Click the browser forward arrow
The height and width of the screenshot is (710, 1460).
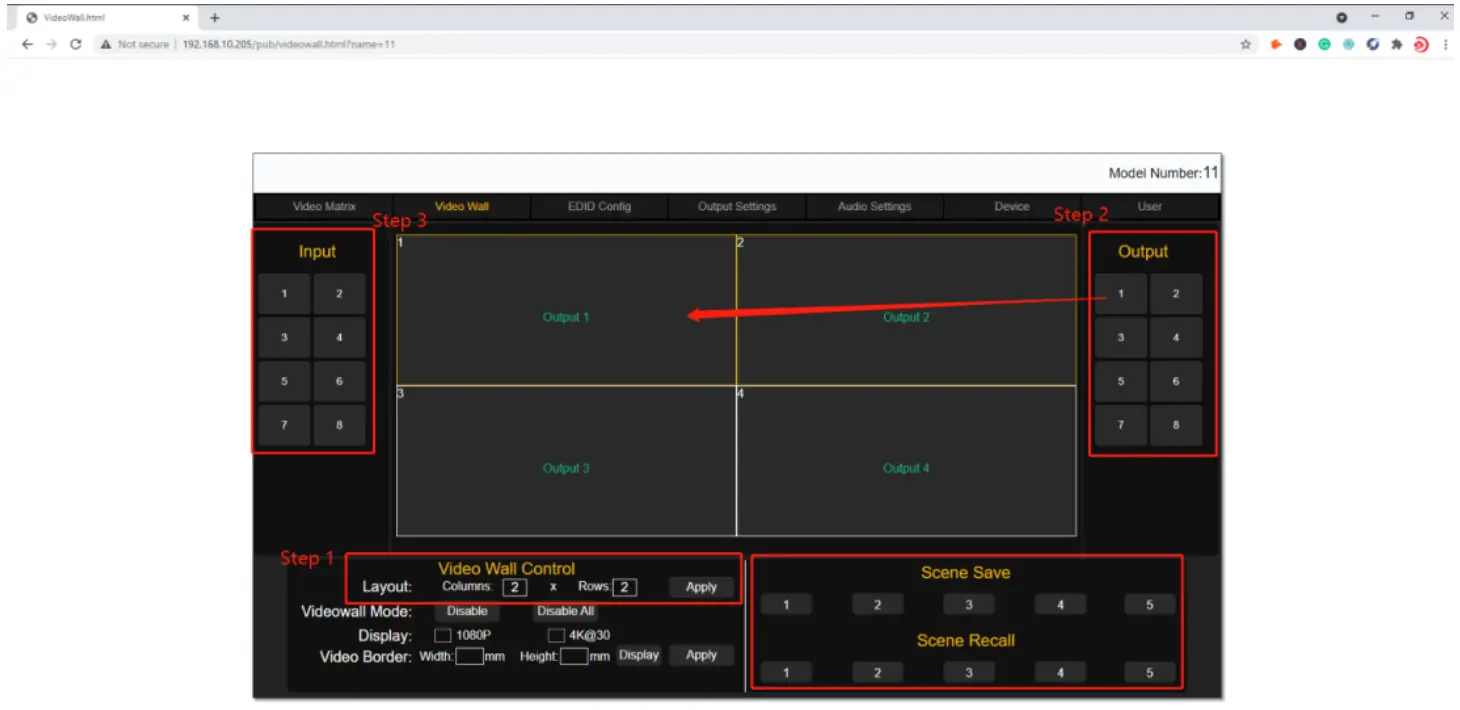tap(51, 44)
